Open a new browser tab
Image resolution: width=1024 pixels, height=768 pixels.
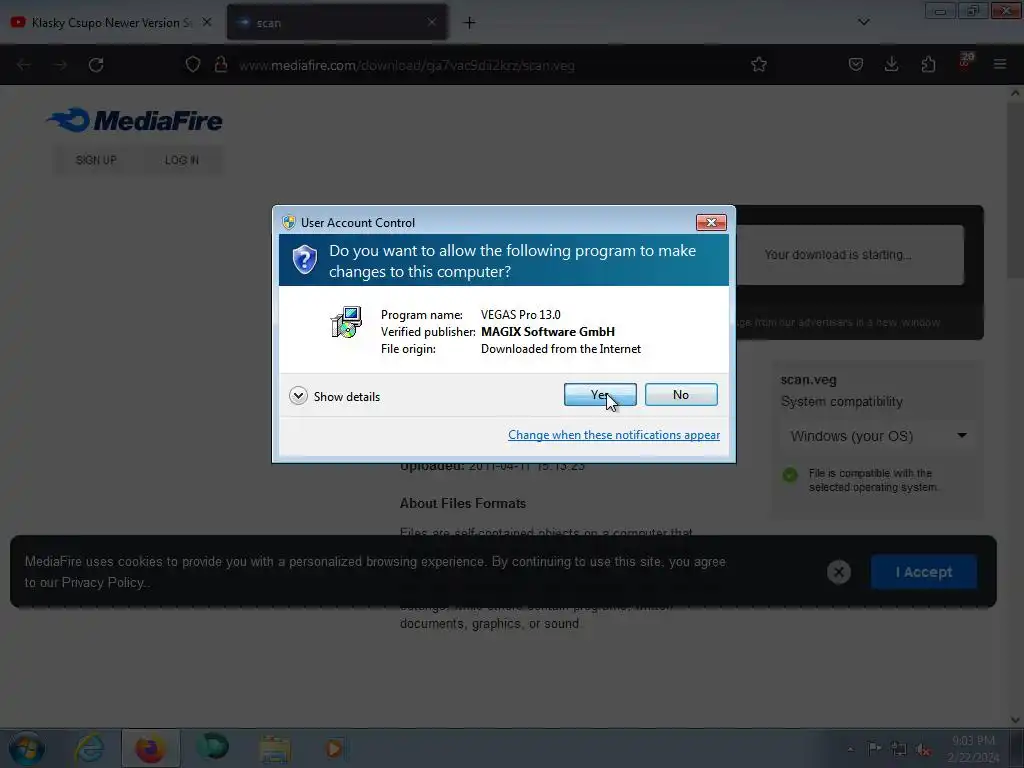point(469,23)
